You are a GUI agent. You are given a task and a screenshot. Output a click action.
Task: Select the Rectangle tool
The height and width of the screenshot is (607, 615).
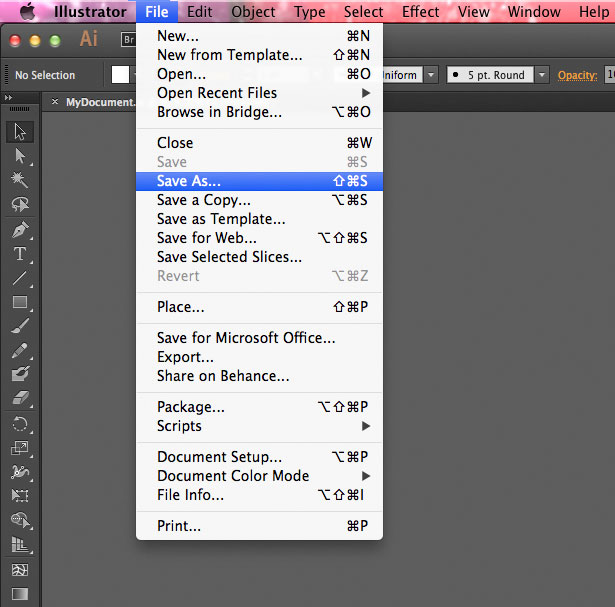point(20,302)
